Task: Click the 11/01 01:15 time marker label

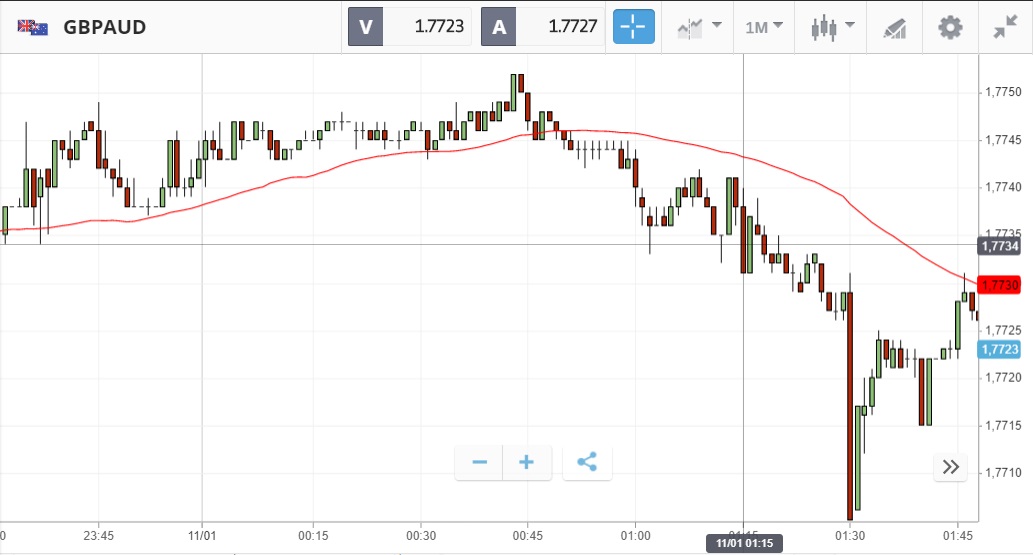Action: coord(744,543)
